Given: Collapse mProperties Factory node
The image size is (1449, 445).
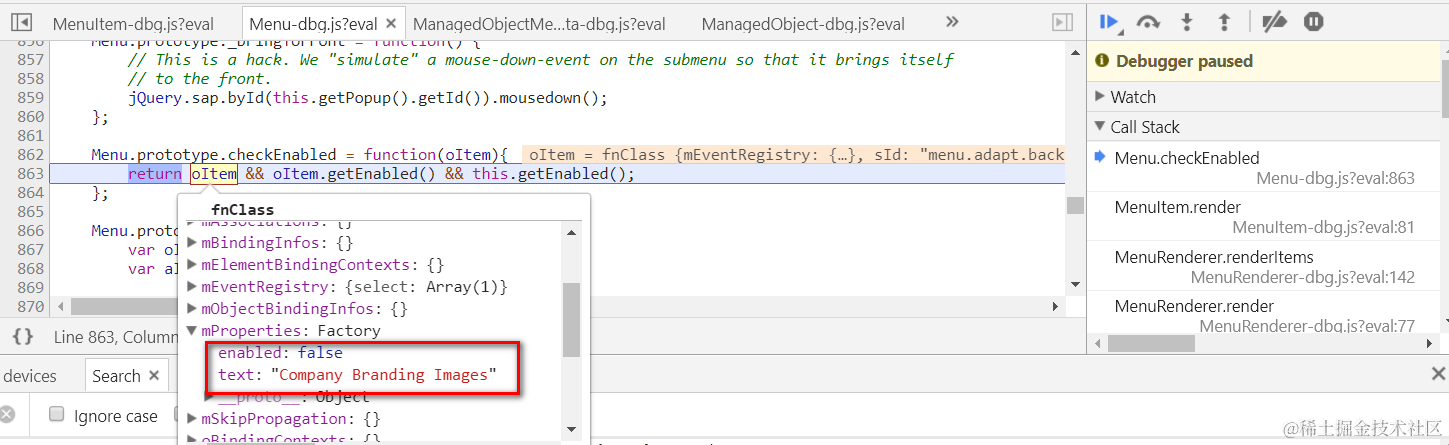Looking at the screenshot, I should [193, 331].
